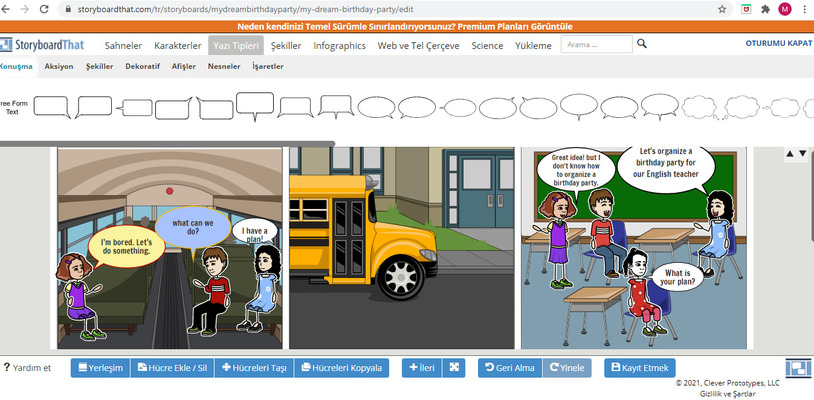814x400 pixels.
Task: Pick small rectangular bubble with left-side tail
Action: point(134,108)
